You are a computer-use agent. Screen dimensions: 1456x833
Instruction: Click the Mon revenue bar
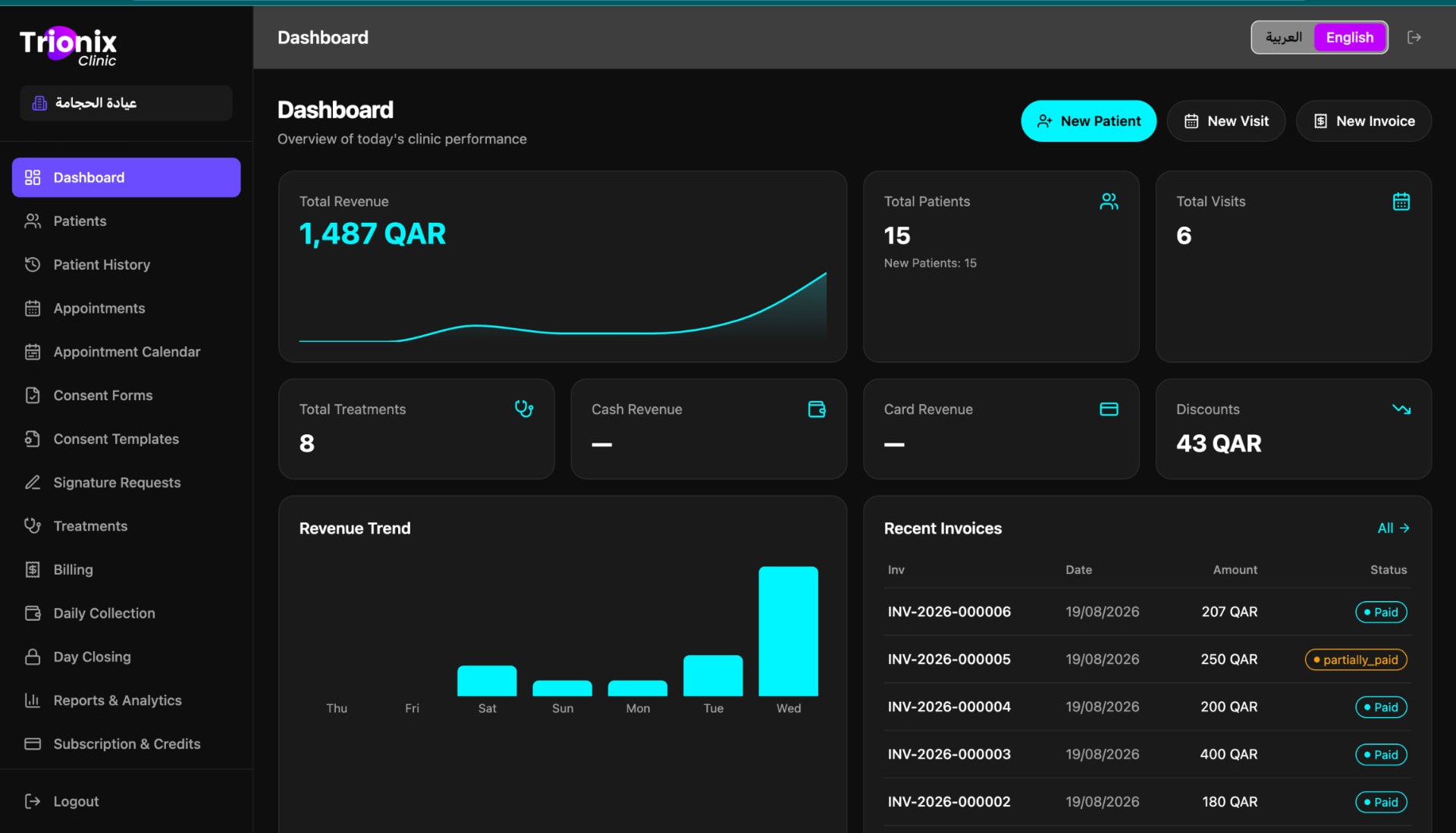pos(638,688)
